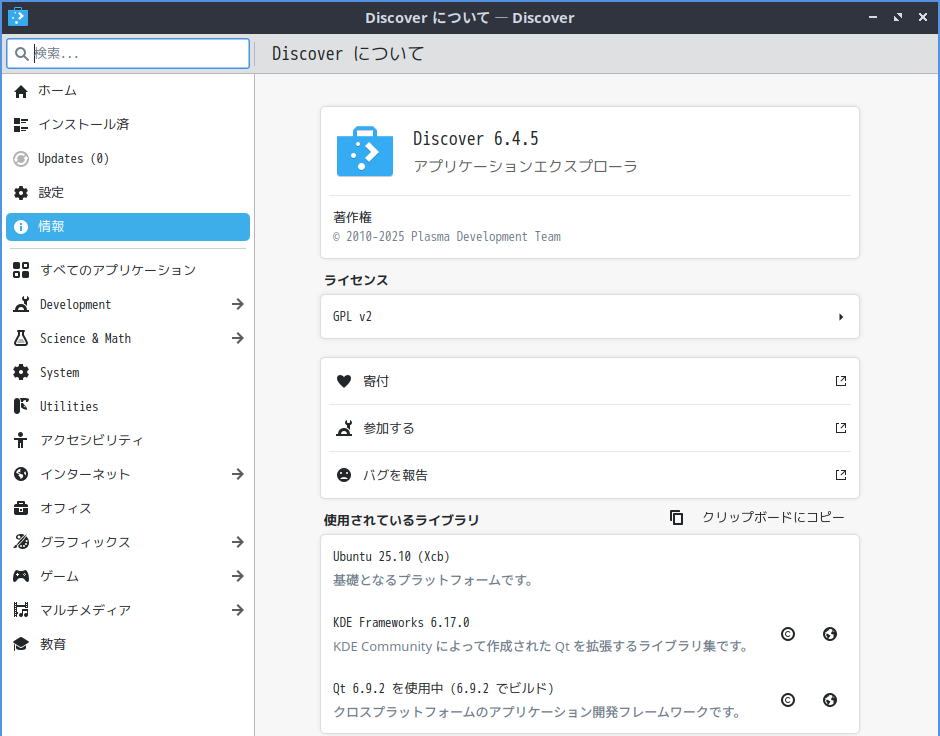
Task: Expand the GPL v2 license entry
Action: (590, 316)
